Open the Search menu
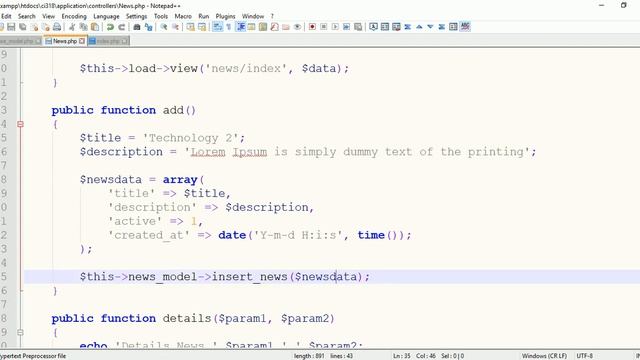This screenshot has width=640, height=360. 27,16
